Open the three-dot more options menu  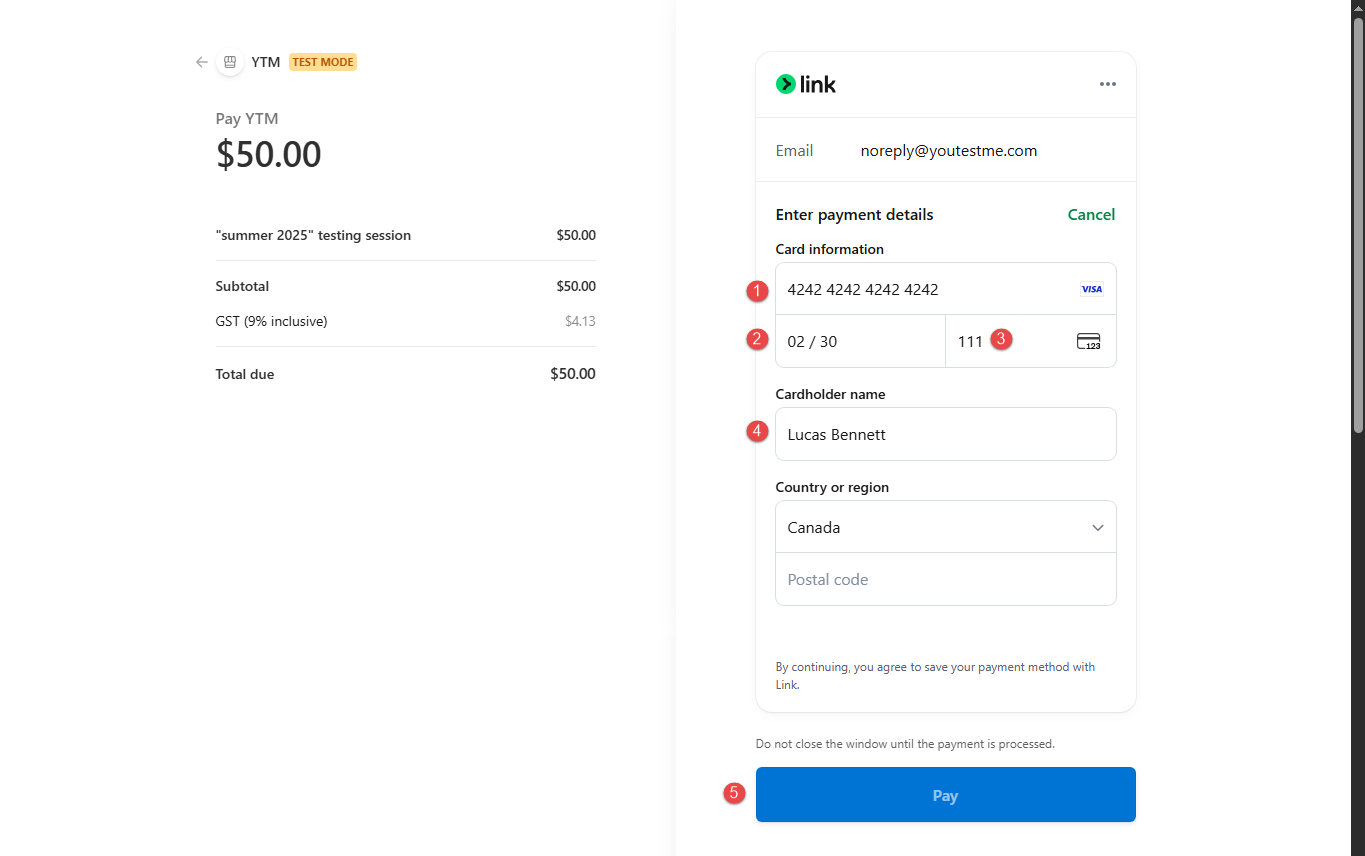tap(1107, 85)
